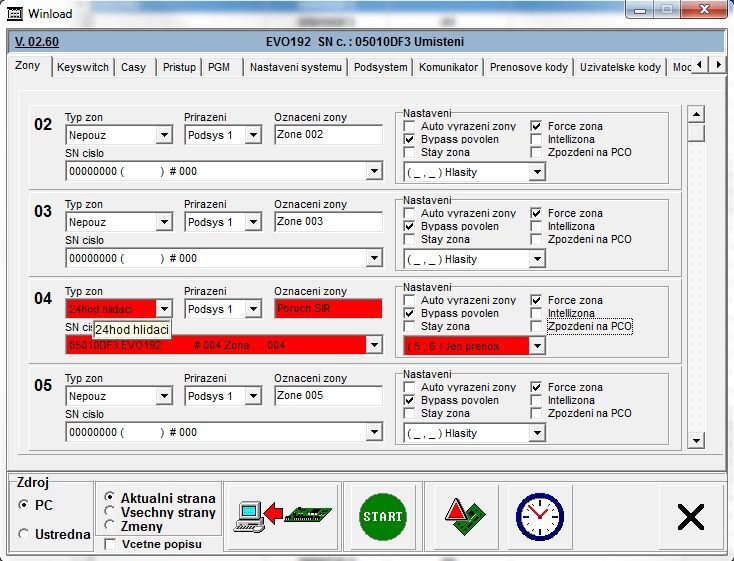Enable Auto vyrazeni zony for zone 02
The image size is (734, 561).
coord(410,127)
